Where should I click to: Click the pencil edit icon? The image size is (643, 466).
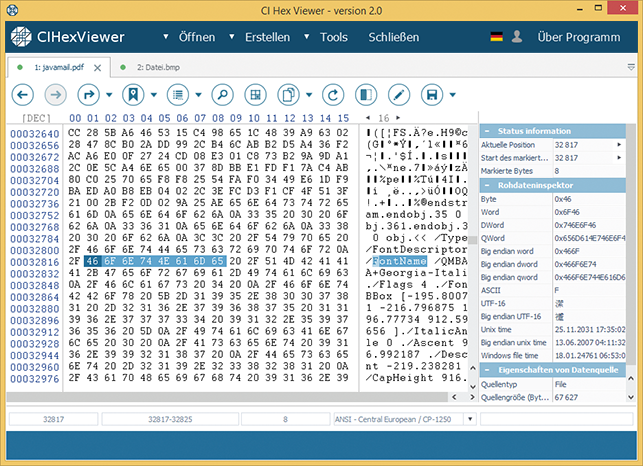coord(399,95)
